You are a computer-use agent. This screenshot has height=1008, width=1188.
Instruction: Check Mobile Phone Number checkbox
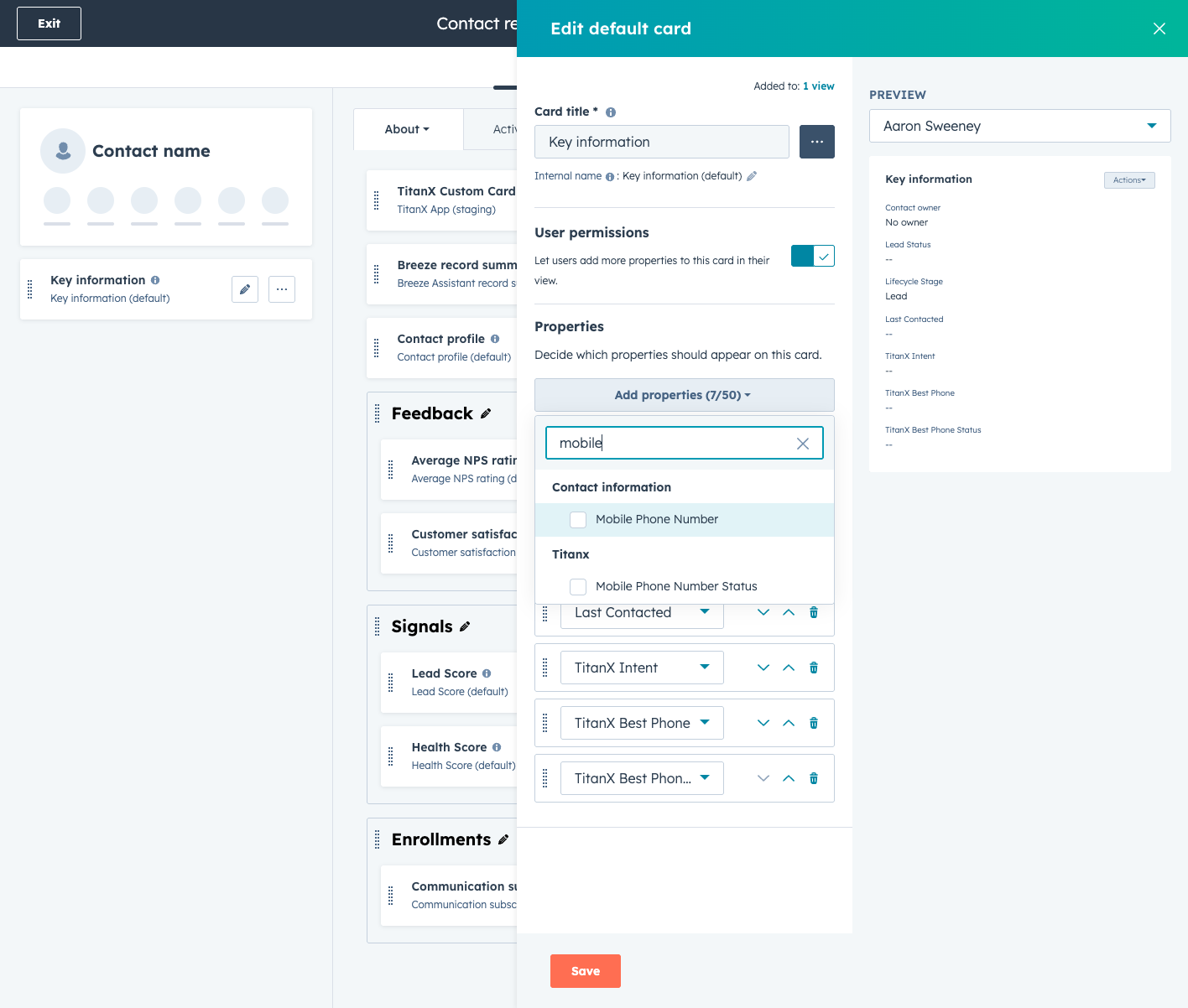(x=578, y=519)
